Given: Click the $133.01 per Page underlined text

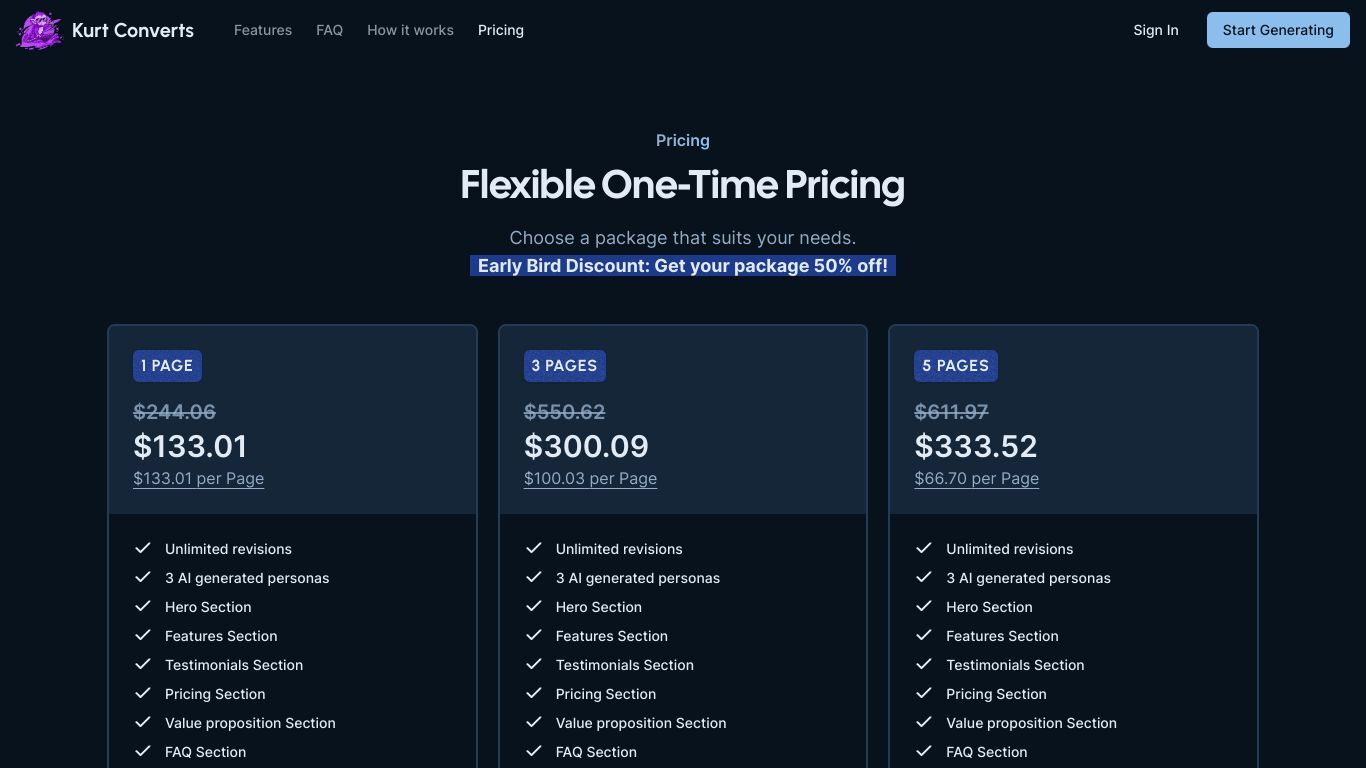Looking at the screenshot, I should 199,478.
